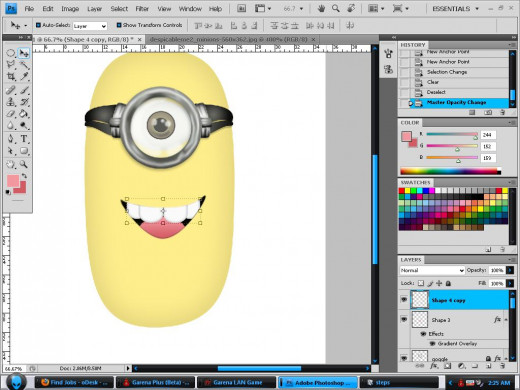Open the Image menu
Viewport: 520px width, 390px height.
(x=70, y=9)
